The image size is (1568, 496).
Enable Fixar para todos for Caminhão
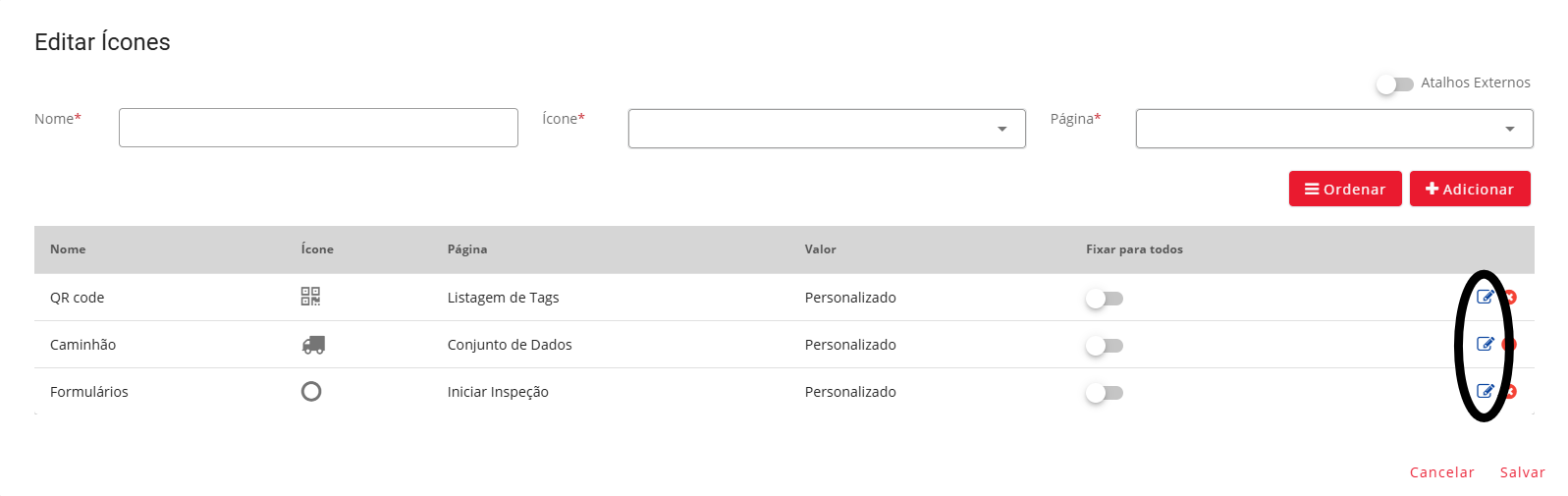(x=1105, y=346)
